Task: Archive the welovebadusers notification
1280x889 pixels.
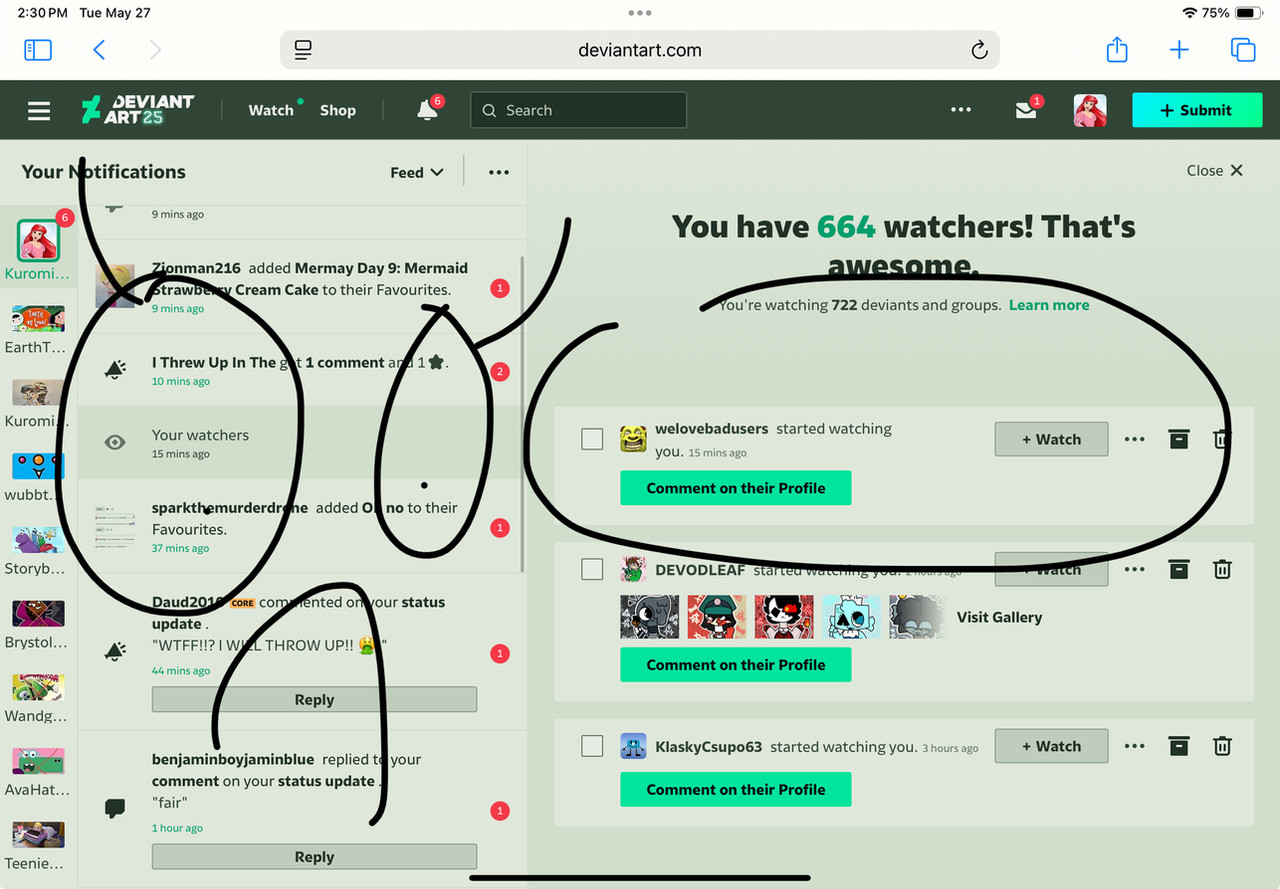Action: tap(1179, 439)
